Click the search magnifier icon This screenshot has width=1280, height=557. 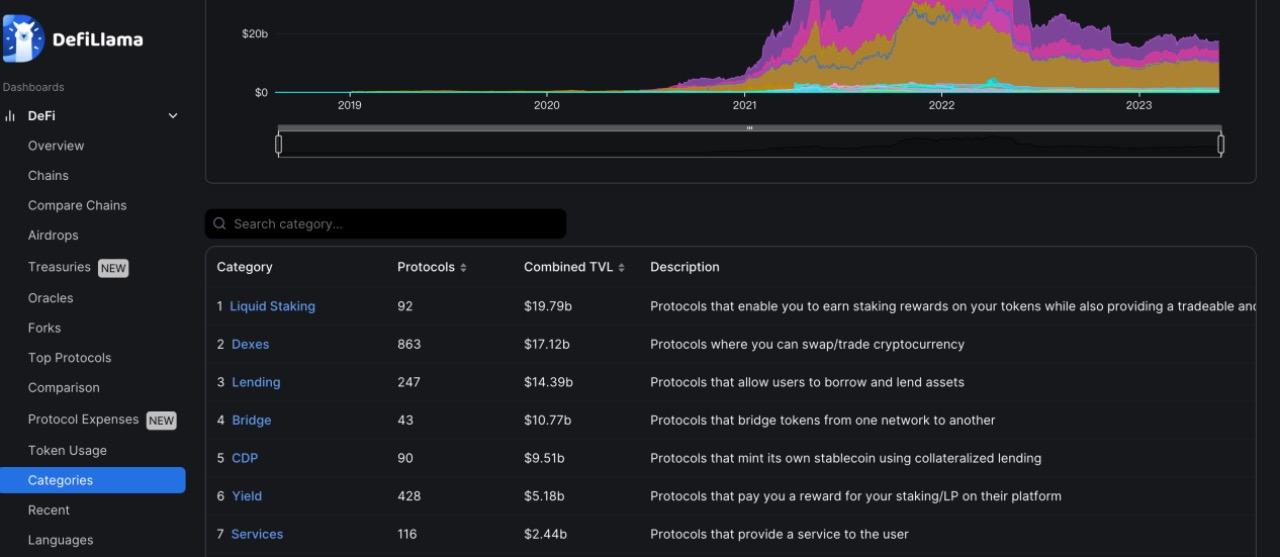coord(220,224)
